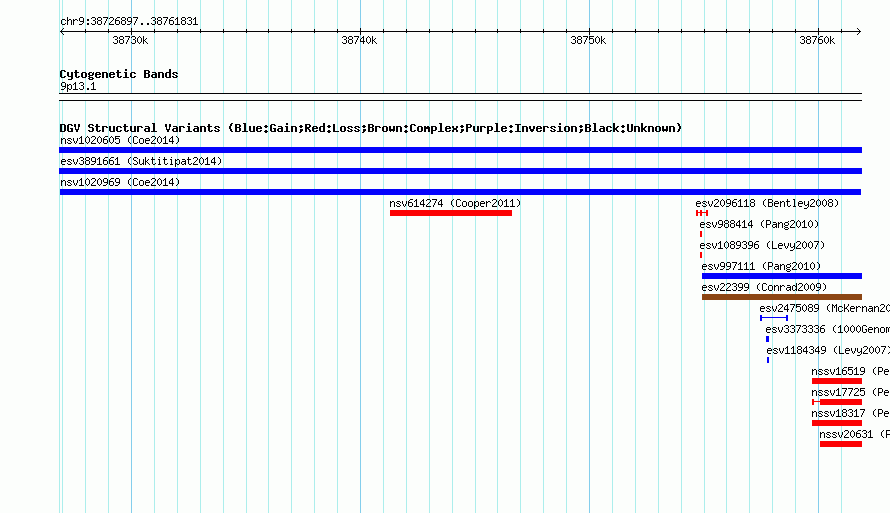Select the esv997111 (Pang2010) blue bar
Viewport: 890px width, 513px height.
coord(782,276)
